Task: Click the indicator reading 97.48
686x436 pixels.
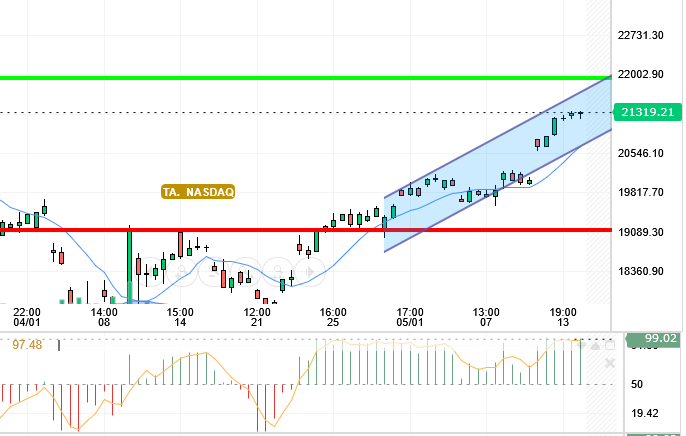Action: coord(27,345)
